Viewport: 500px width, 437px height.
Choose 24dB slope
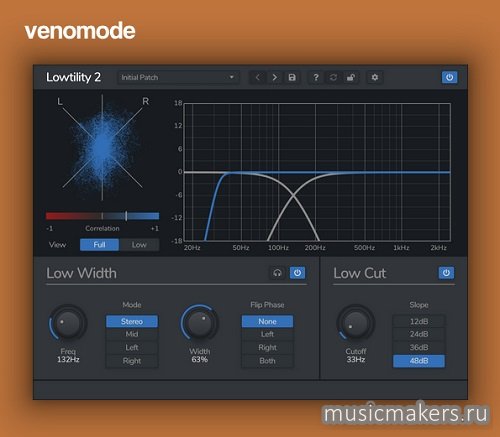pos(419,334)
